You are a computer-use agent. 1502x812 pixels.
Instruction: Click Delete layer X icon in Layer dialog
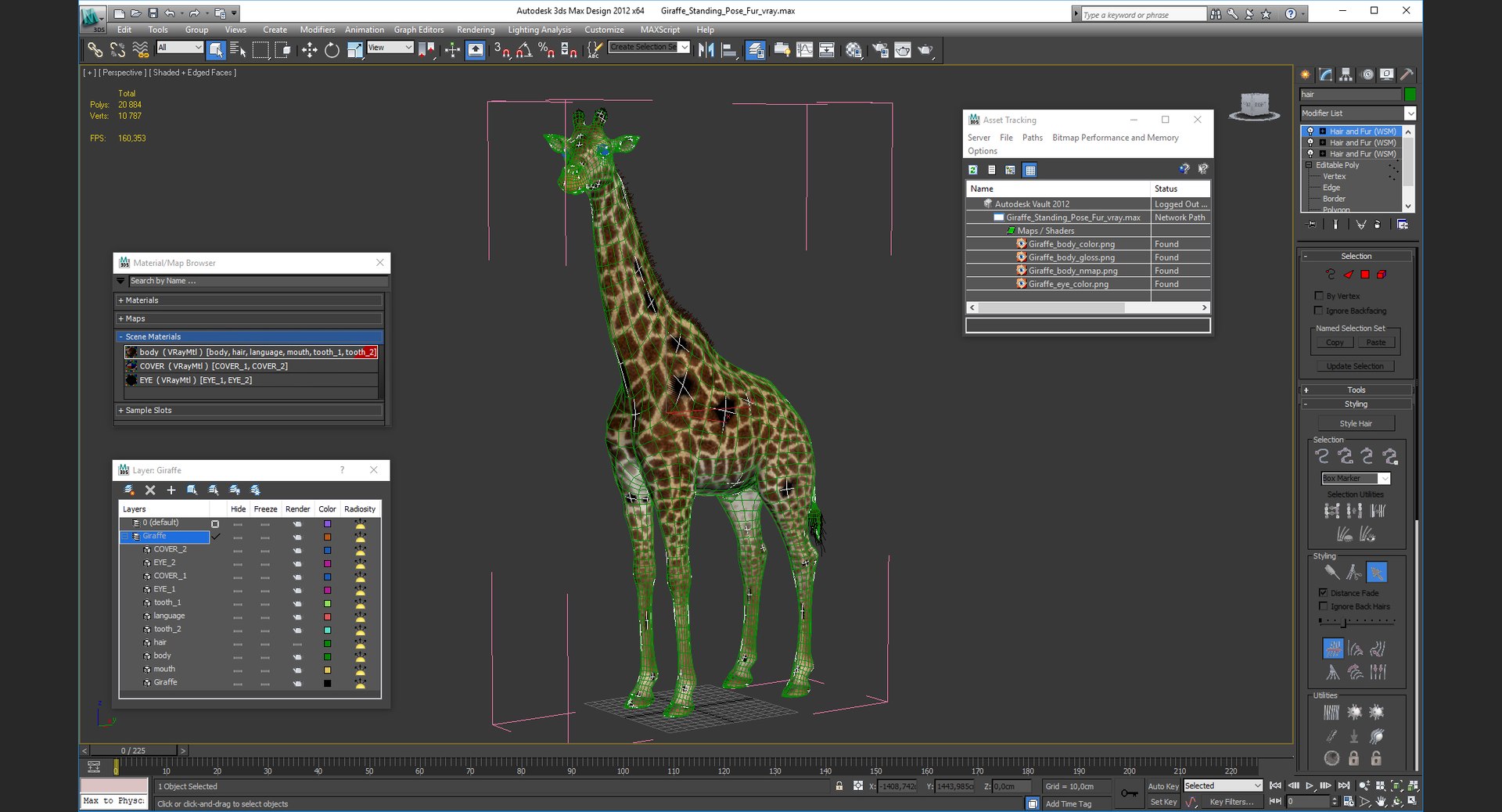(150, 490)
